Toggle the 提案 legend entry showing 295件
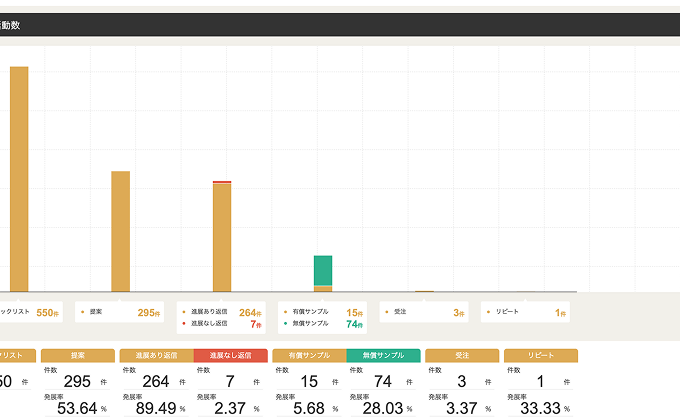Viewport: 680px width, 420px height. (x=119, y=312)
